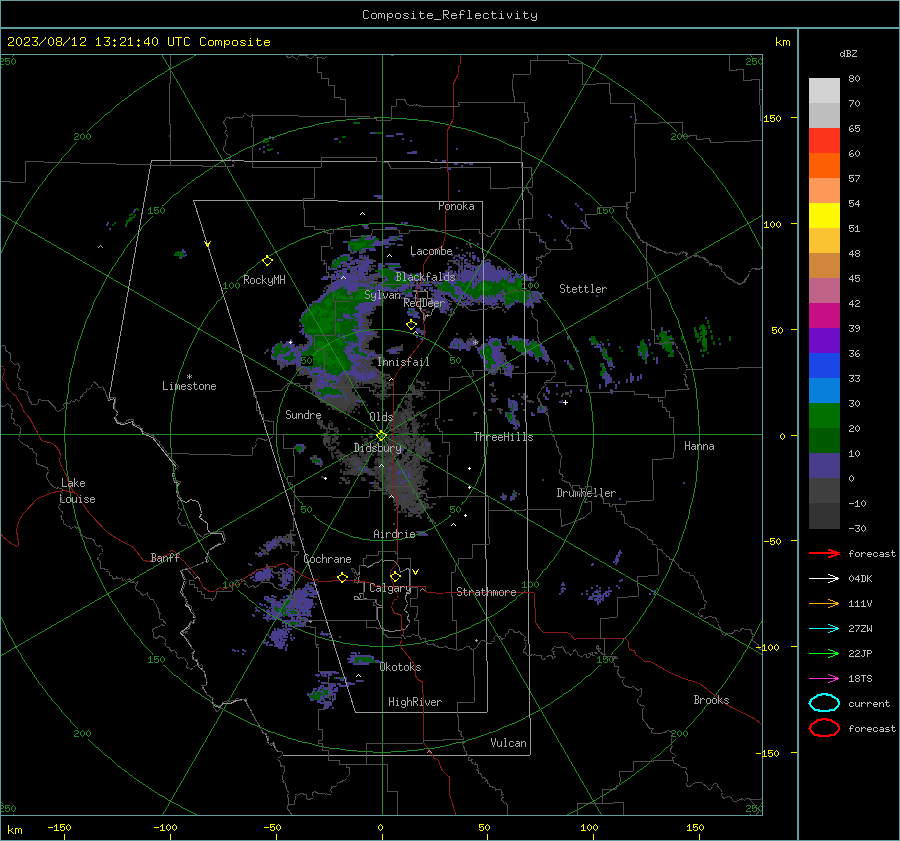Click the HighRiver town label
Image resolution: width=900 pixels, height=841 pixels.
click(x=415, y=702)
